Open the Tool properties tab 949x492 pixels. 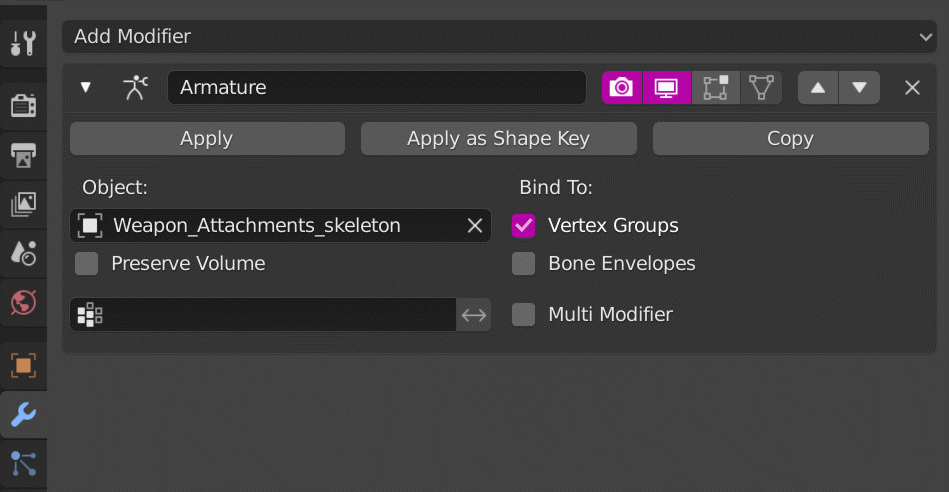click(x=22, y=43)
